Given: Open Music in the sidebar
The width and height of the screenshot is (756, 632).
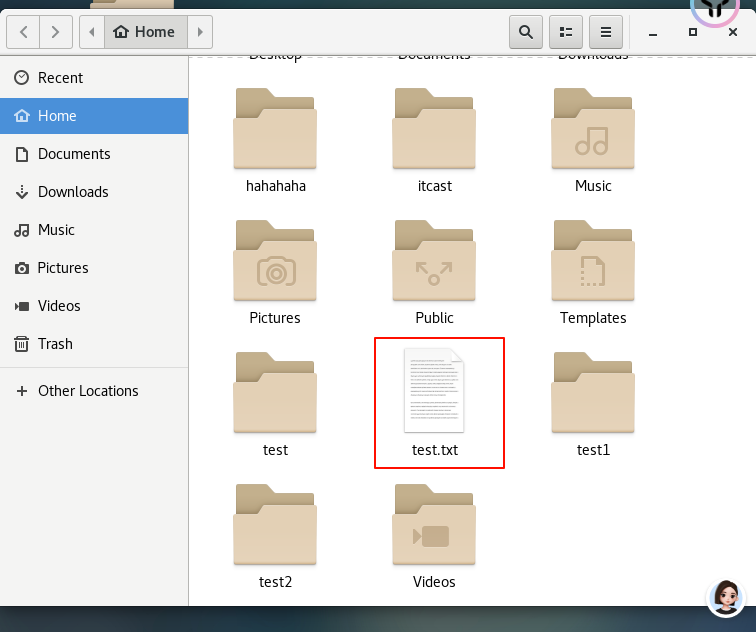Looking at the screenshot, I should point(94,230).
